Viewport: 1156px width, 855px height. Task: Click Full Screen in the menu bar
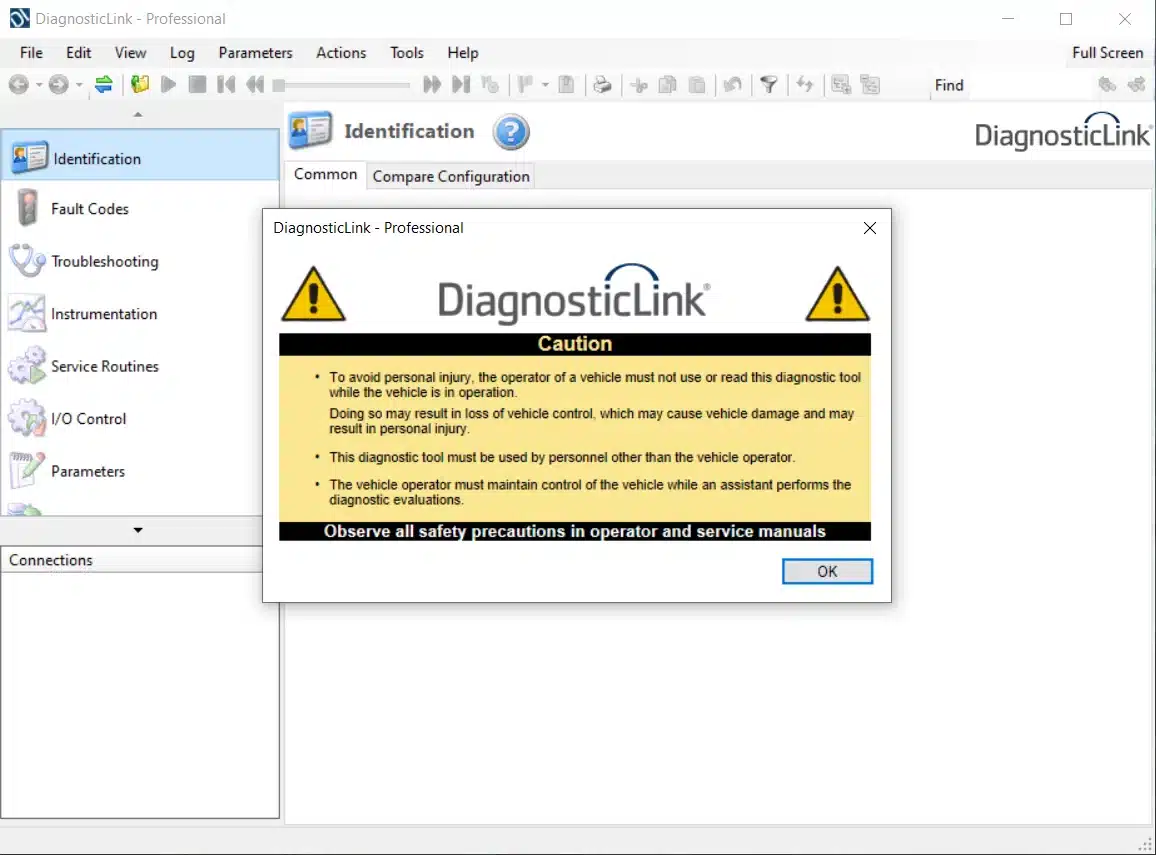point(1107,53)
